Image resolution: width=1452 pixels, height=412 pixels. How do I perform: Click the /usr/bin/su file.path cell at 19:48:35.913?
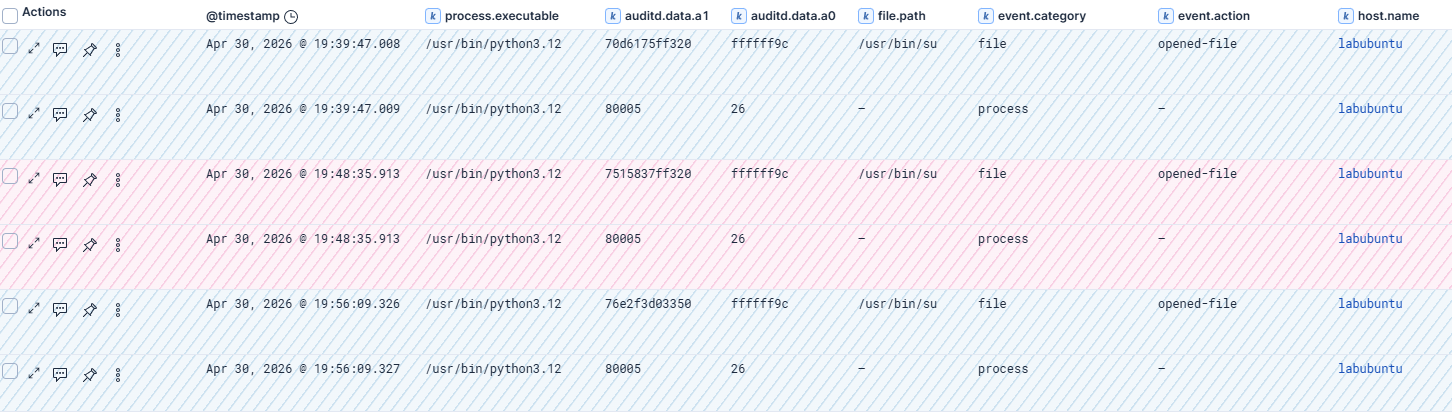click(897, 174)
